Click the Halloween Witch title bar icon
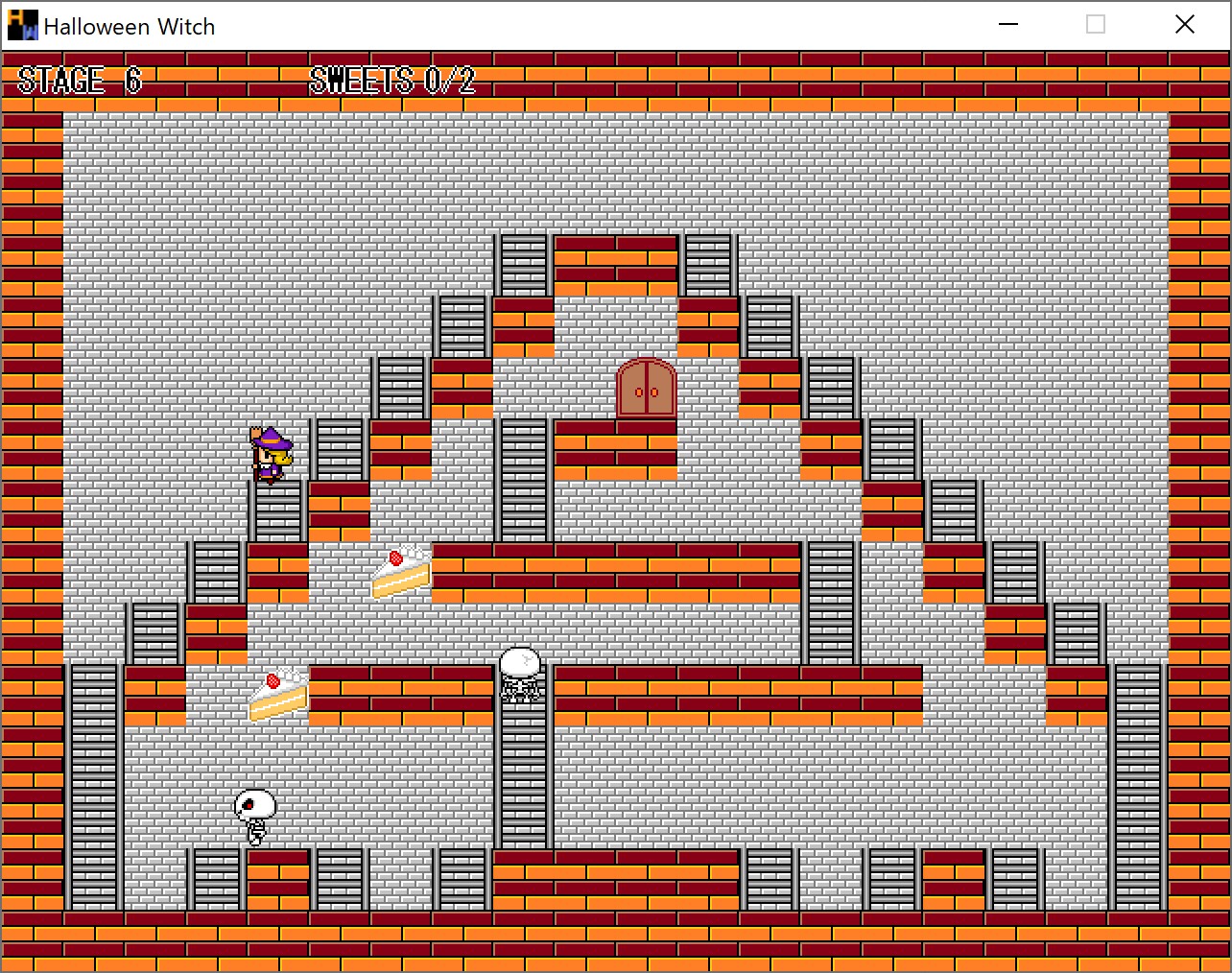Screen dimensions: 1232x973 [x=22, y=25]
